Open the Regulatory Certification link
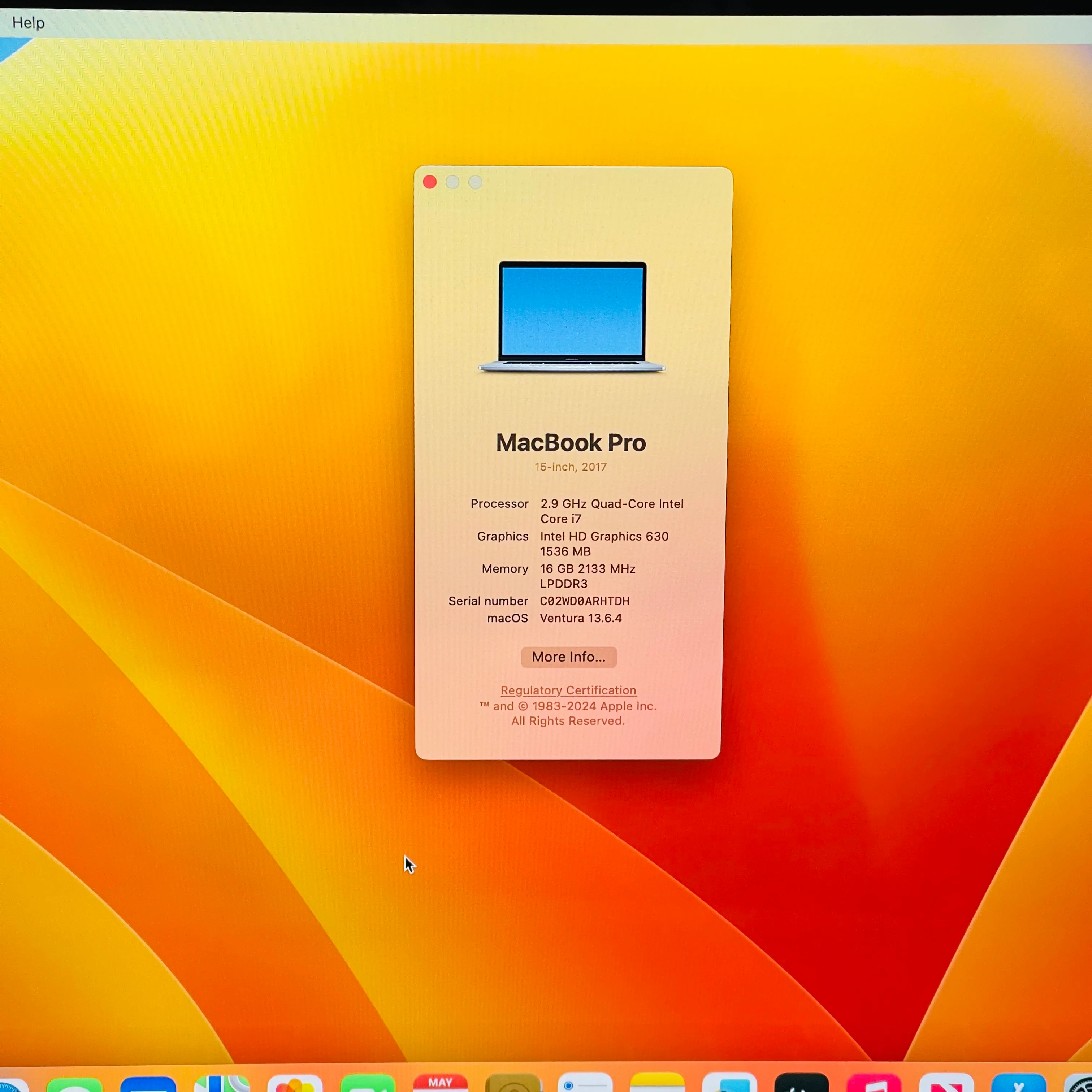The image size is (1092, 1092). 569,690
